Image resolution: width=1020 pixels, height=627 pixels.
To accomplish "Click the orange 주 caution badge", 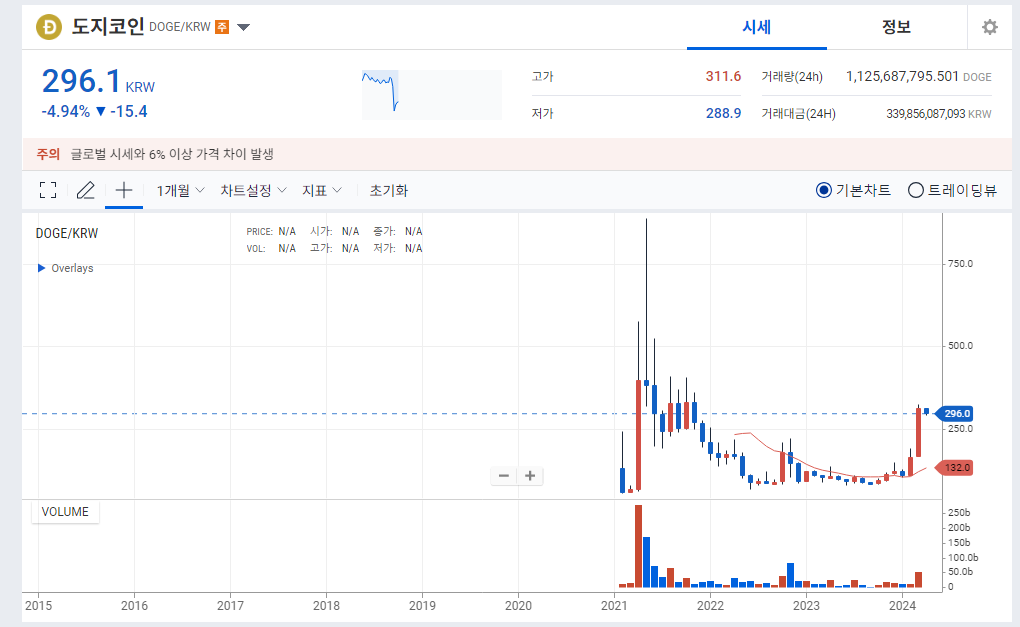I will click(222, 27).
